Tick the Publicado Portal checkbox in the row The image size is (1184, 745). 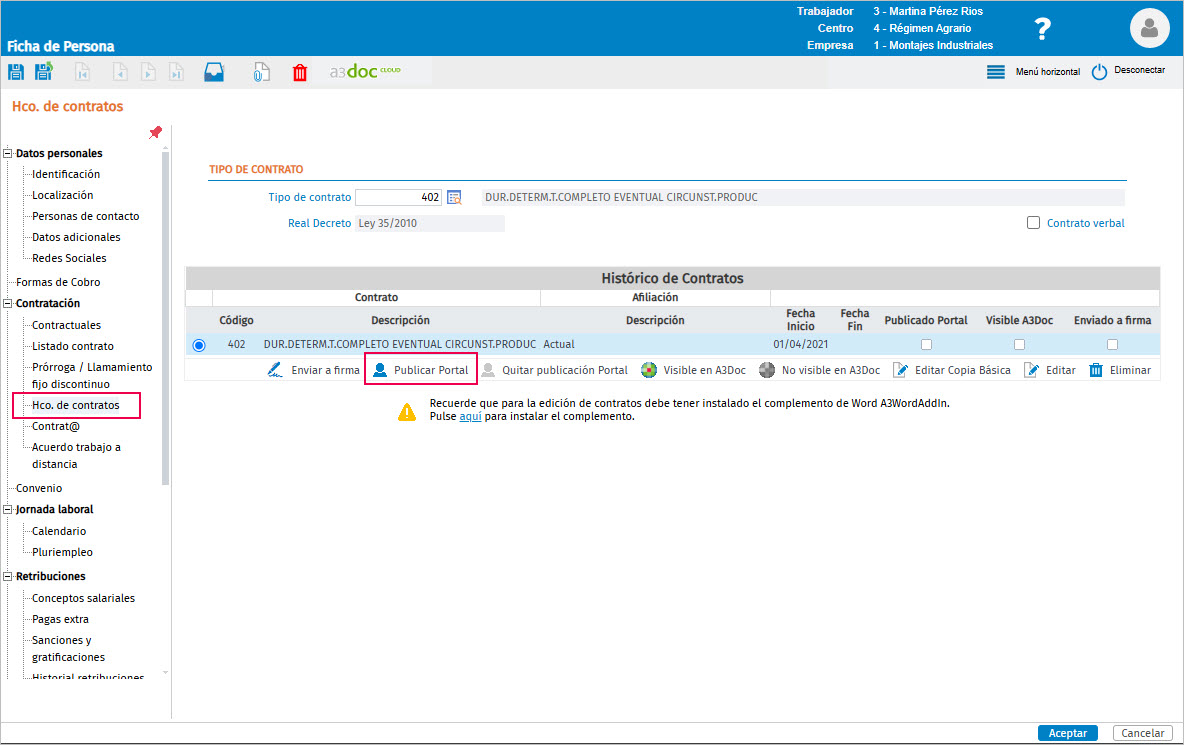(x=927, y=344)
